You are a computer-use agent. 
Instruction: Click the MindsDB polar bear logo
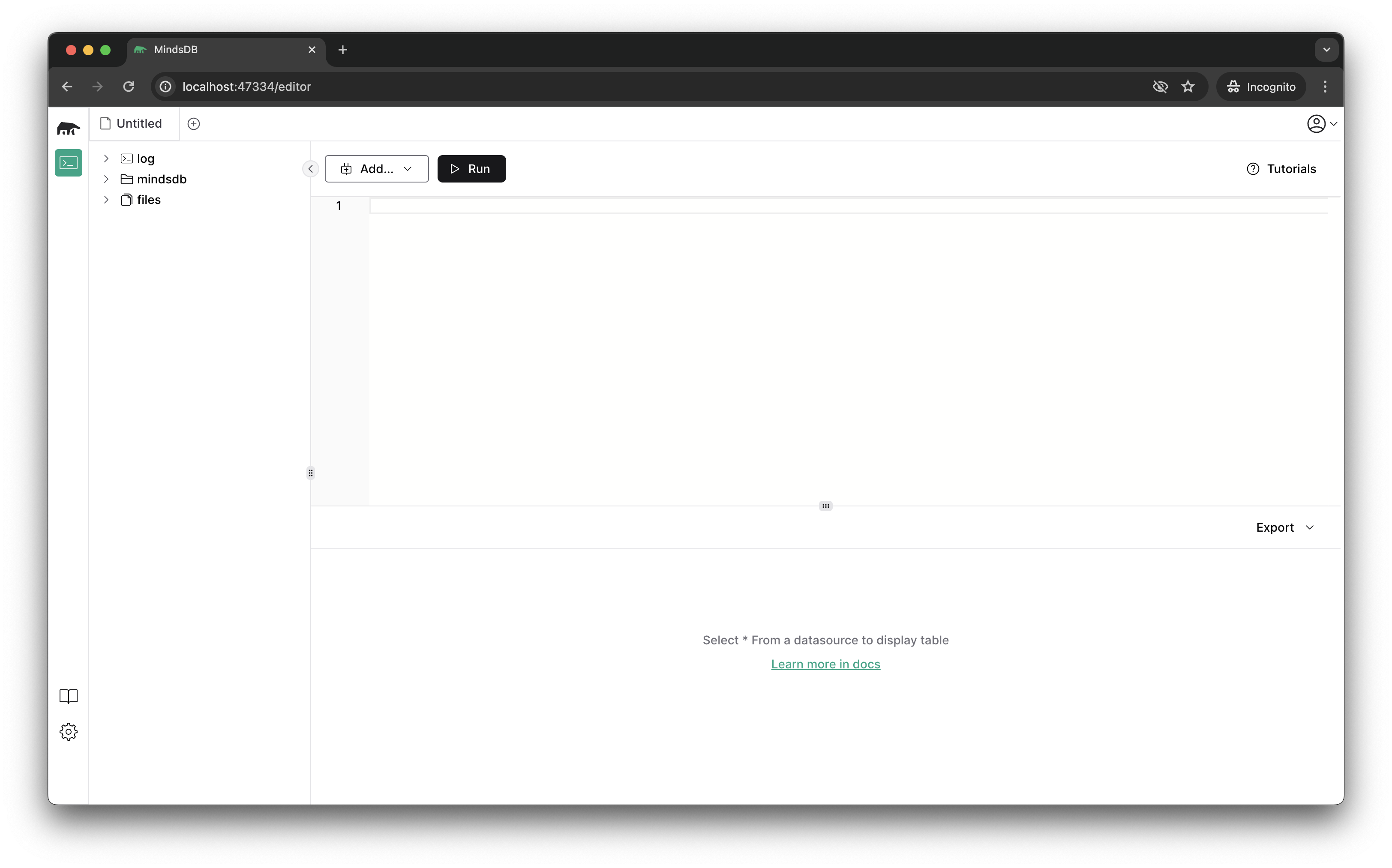[x=68, y=127]
